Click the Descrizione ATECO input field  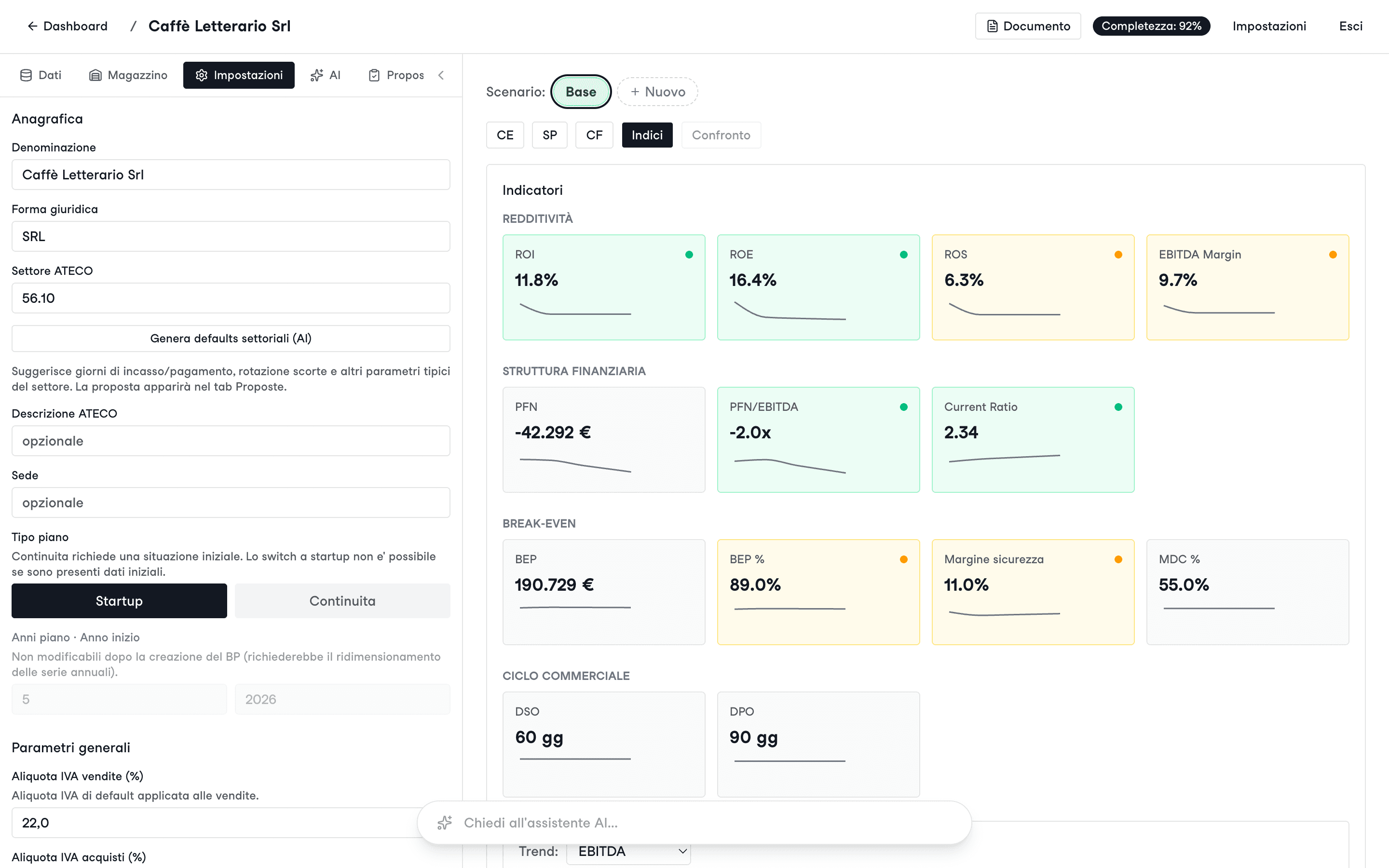pyautogui.click(x=231, y=441)
